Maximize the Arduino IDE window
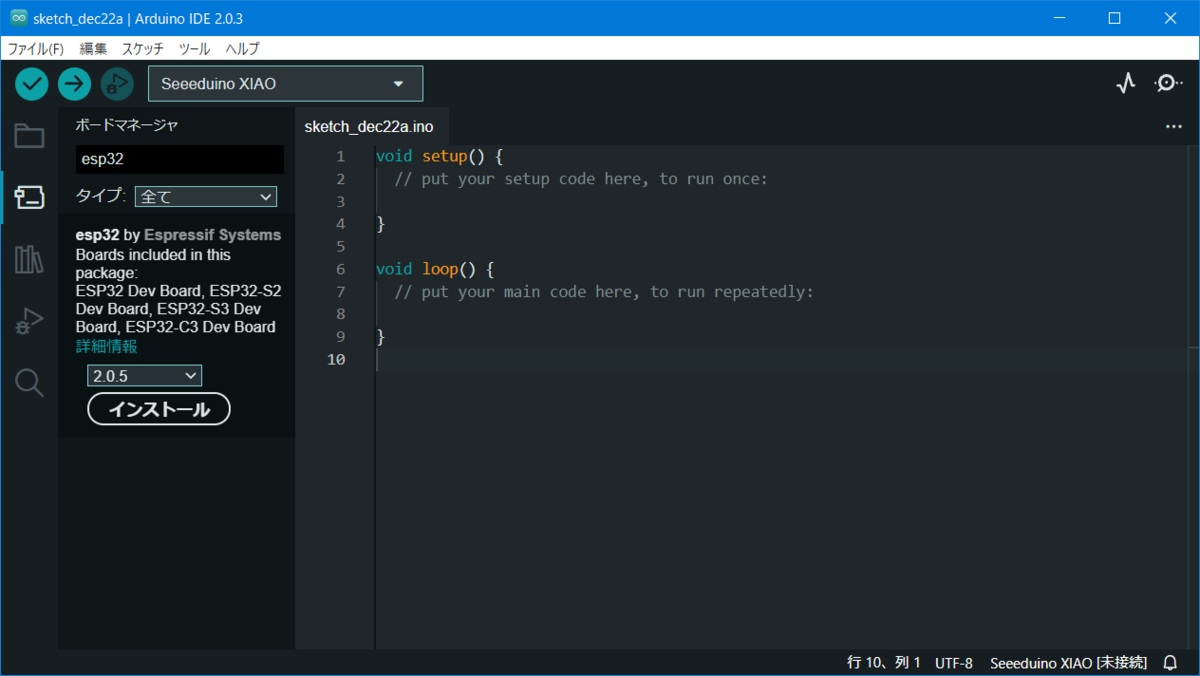This screenshot has height=676, width=1200. click(1115, 18)
